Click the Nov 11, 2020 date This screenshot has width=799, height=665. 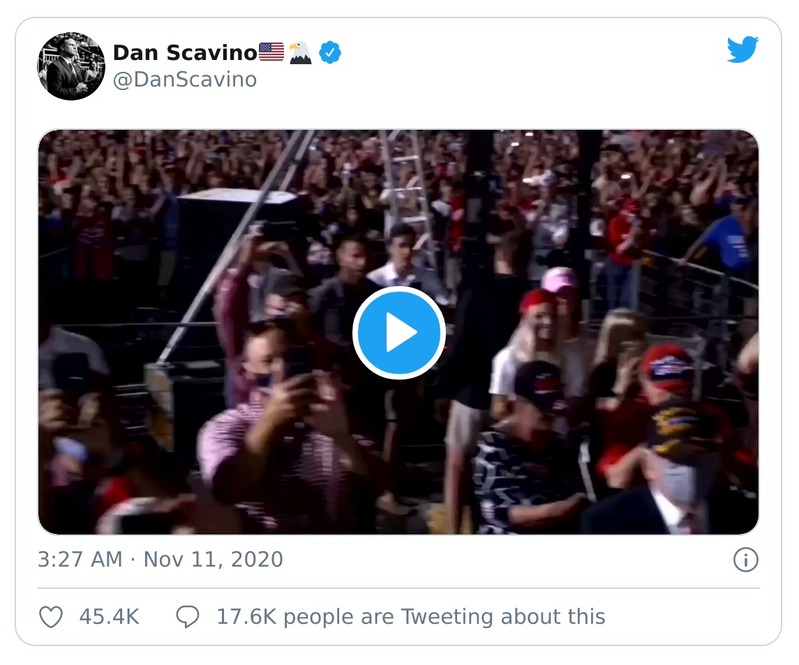[x=213, y=559]
